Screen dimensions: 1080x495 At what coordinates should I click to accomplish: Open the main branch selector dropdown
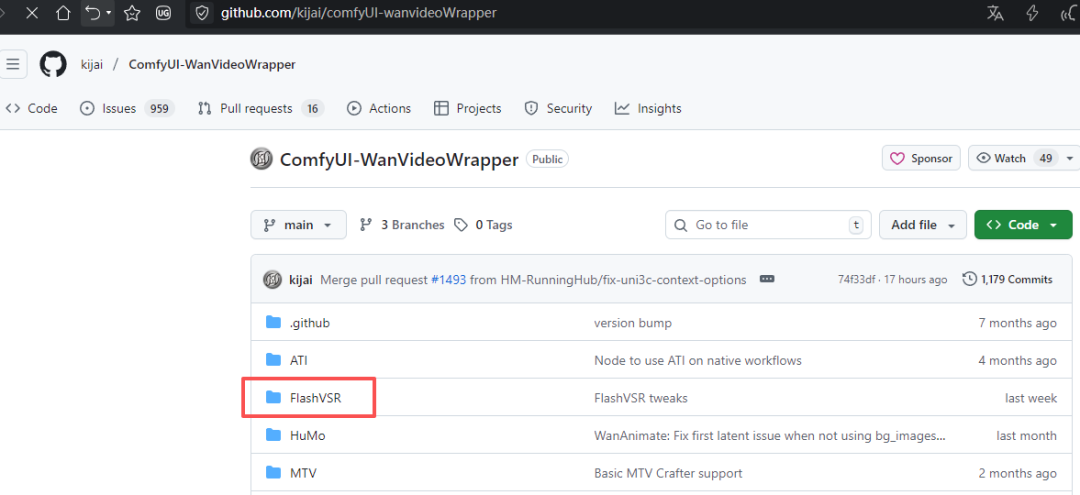(298, 225)
